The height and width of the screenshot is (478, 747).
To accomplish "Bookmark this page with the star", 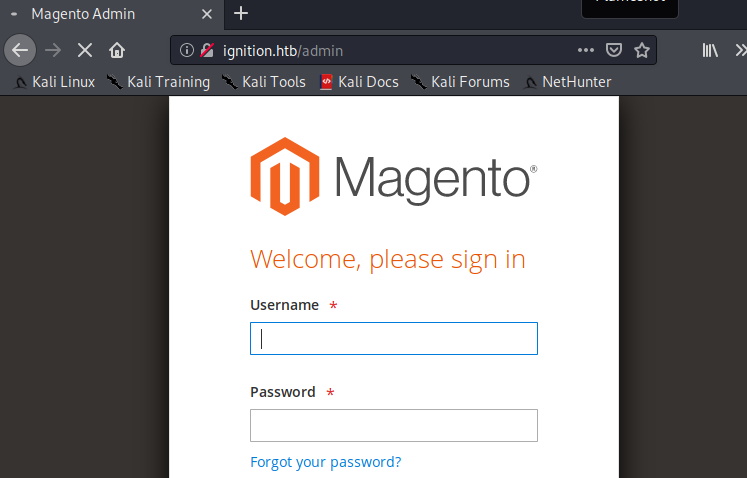I will (642, 50).
